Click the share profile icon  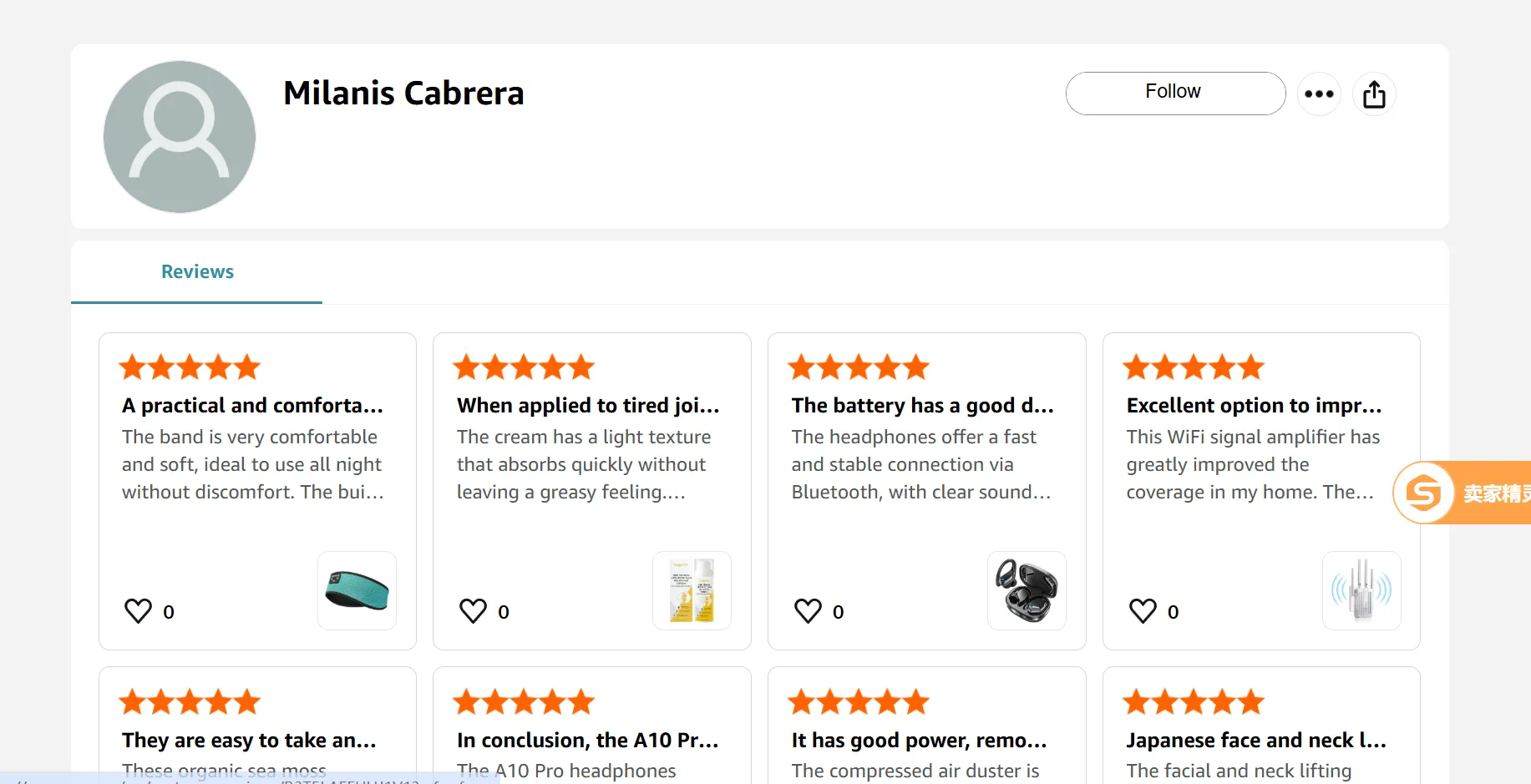click(x=1374, y=94)
